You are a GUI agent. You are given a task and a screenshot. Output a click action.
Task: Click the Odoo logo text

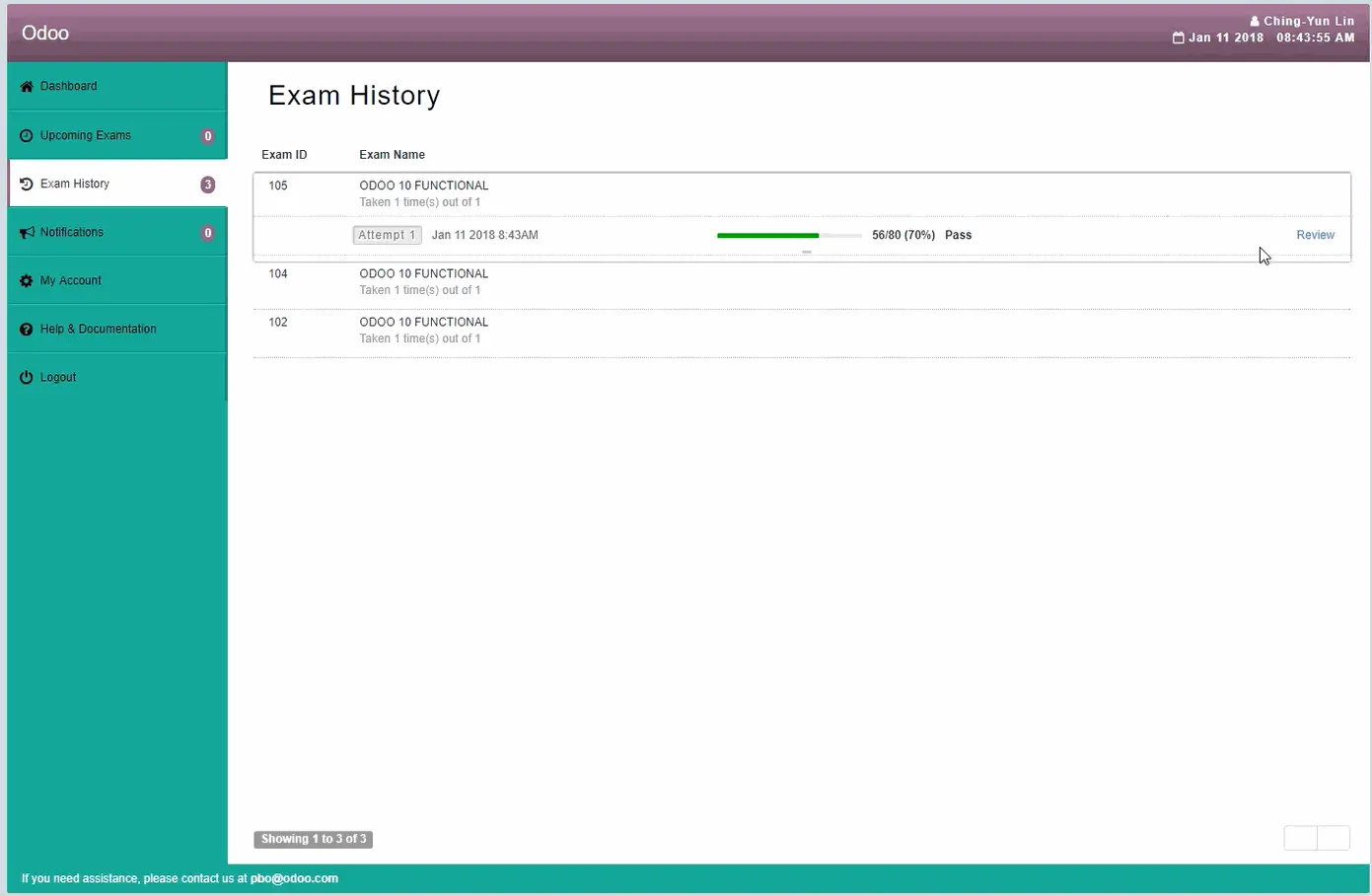coord(45,33)
